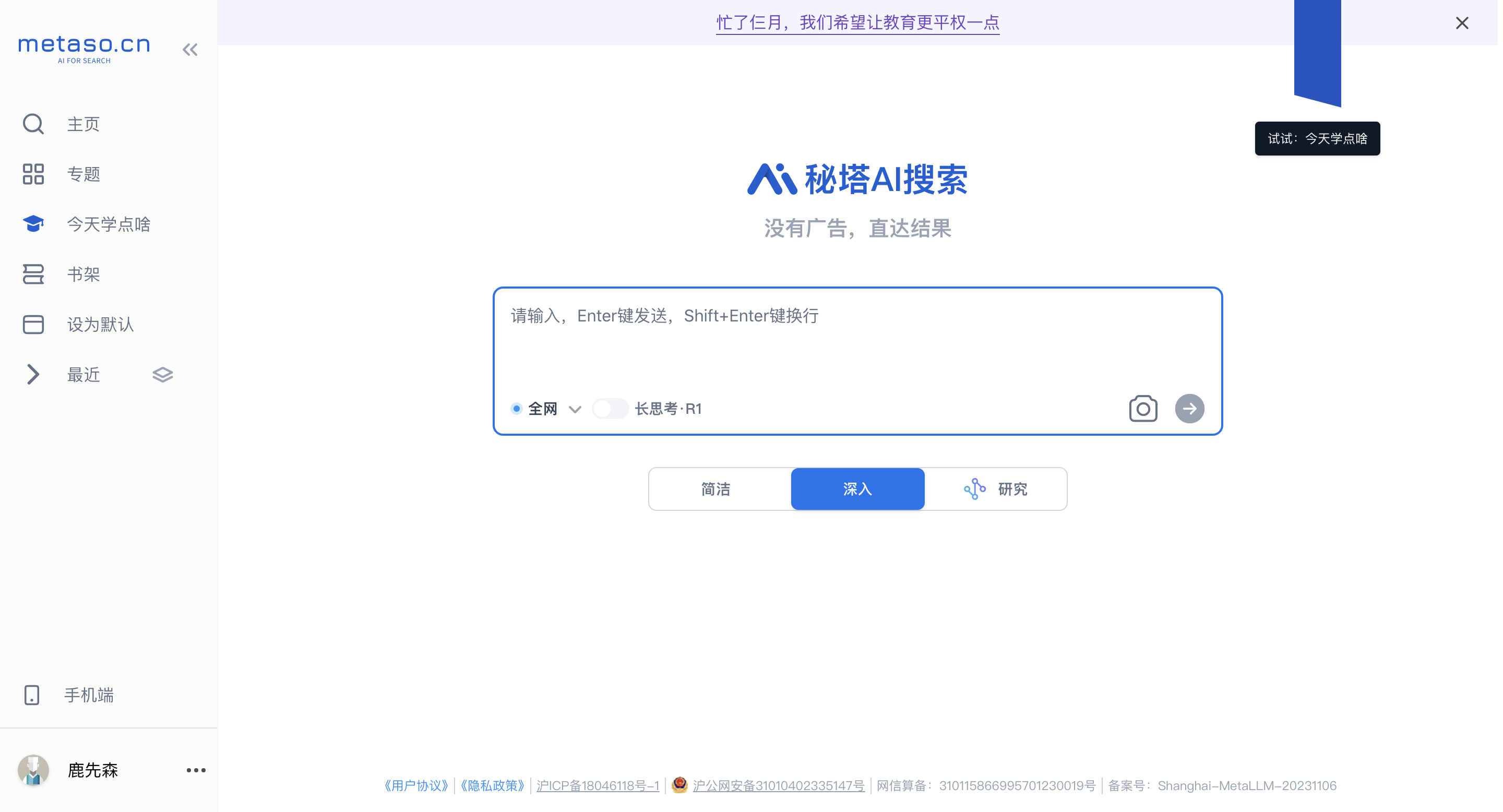Click the 鹿先森 user avatar
The image size is (1503, 812).
[x=33, y=770]
